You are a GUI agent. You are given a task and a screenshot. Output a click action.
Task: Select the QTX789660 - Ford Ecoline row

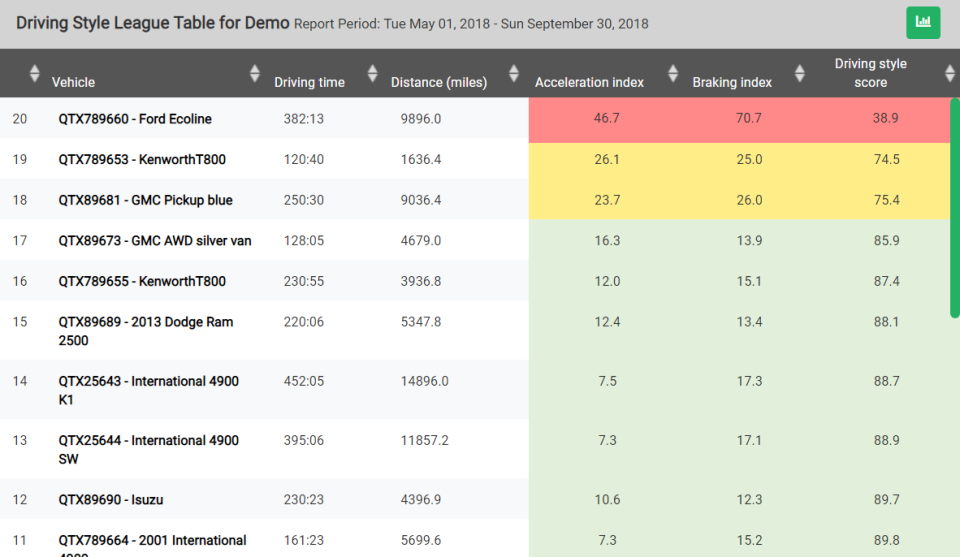[x=135, y=119]
